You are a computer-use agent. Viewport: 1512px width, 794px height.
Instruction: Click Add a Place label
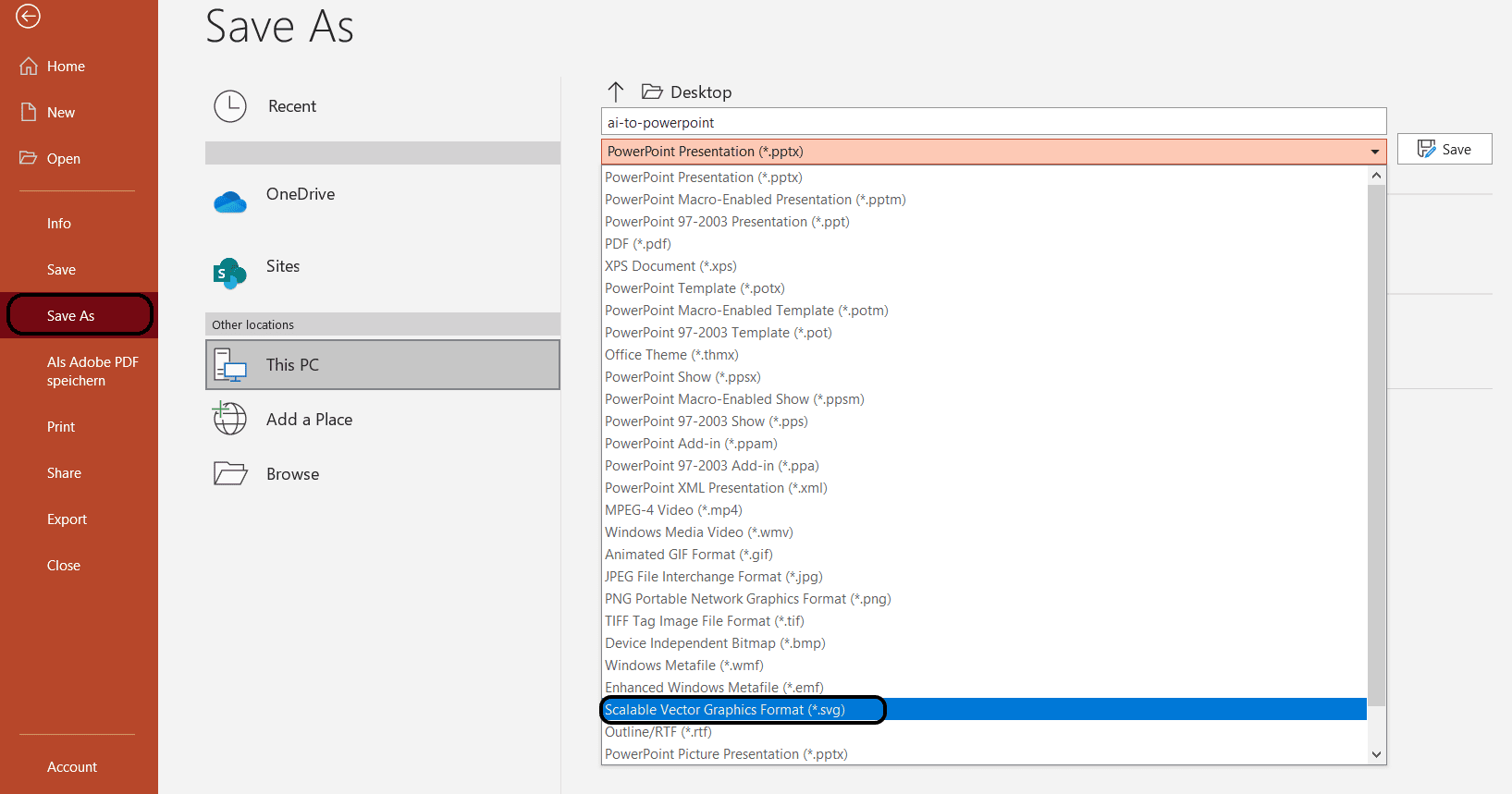click(x=309, y=420)
